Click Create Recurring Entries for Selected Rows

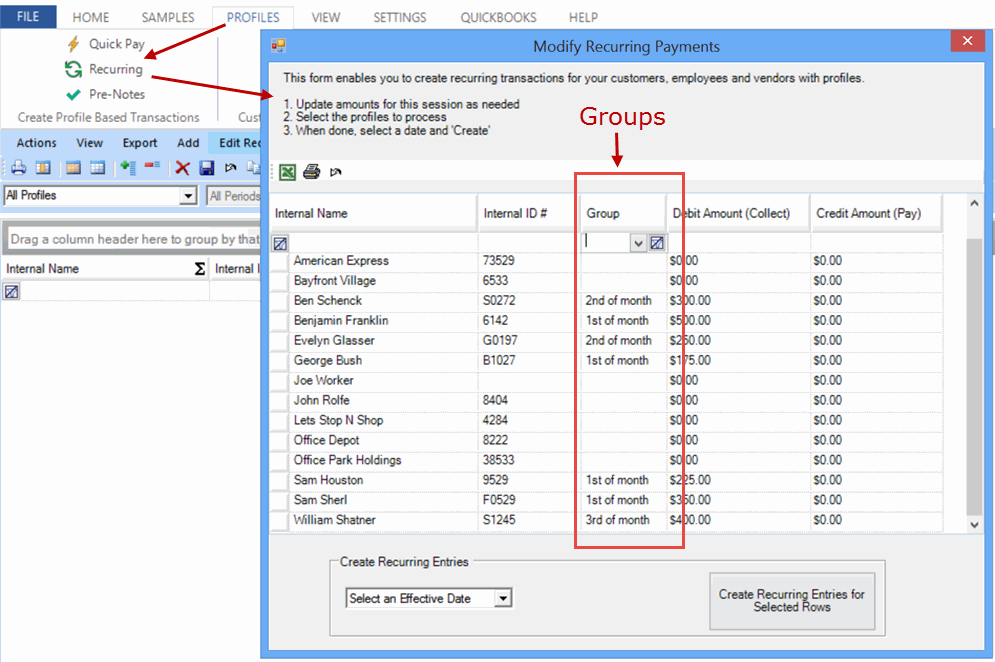[791, 600]
